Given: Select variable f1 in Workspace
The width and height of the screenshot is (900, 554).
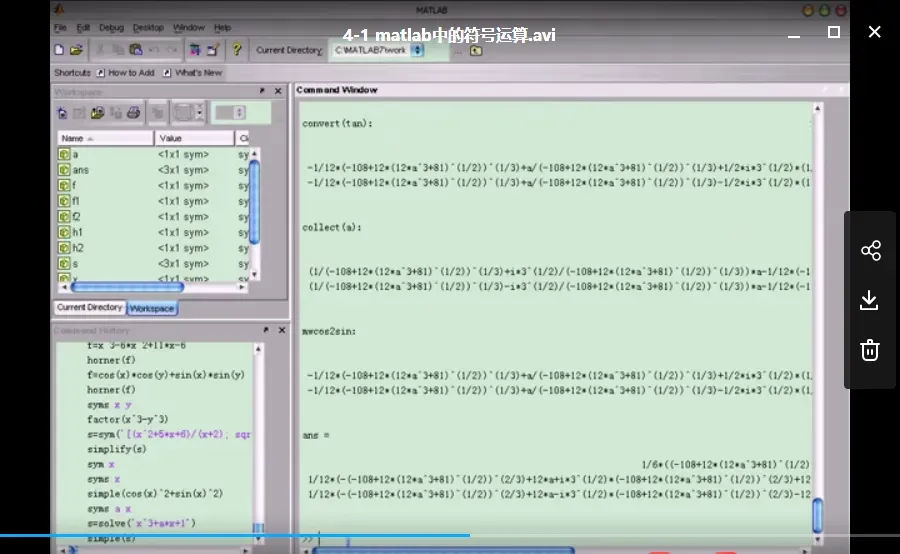Looking at the screenshot, I should (x=153, y=201).
